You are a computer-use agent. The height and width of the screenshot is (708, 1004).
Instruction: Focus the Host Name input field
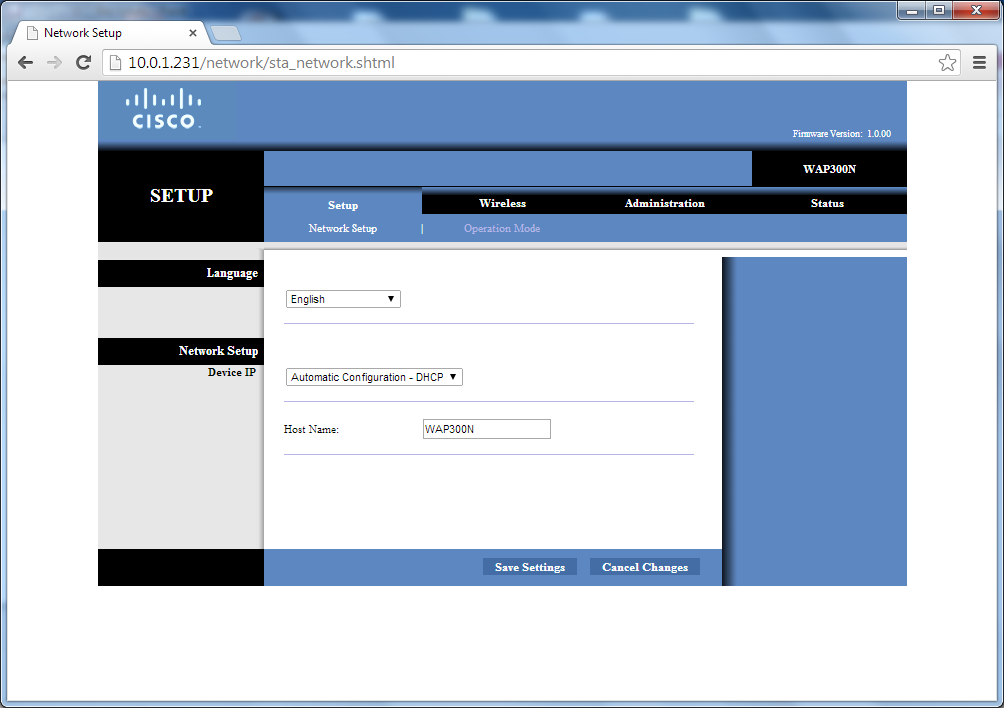point(487,429)
